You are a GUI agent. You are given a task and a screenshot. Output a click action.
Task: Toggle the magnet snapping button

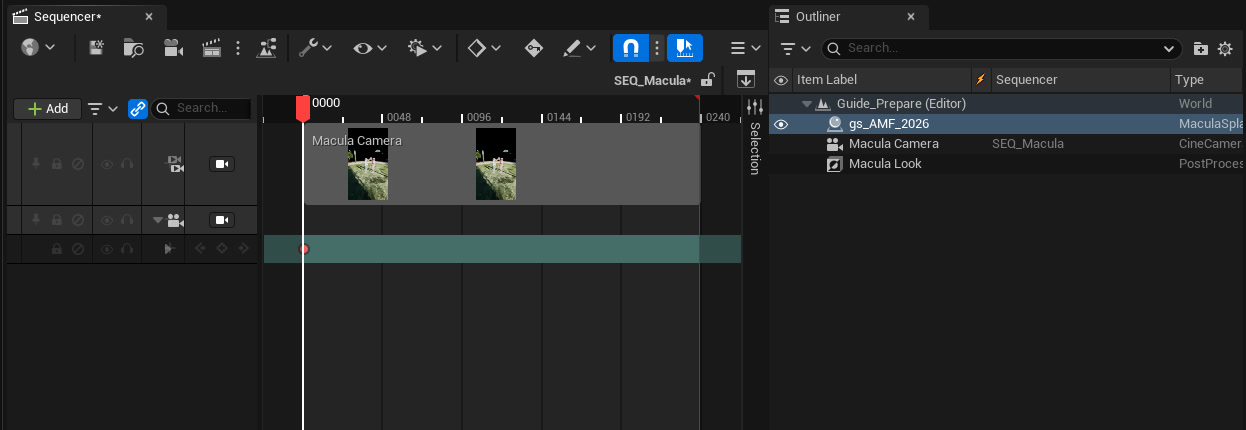[x=630, y=47]
